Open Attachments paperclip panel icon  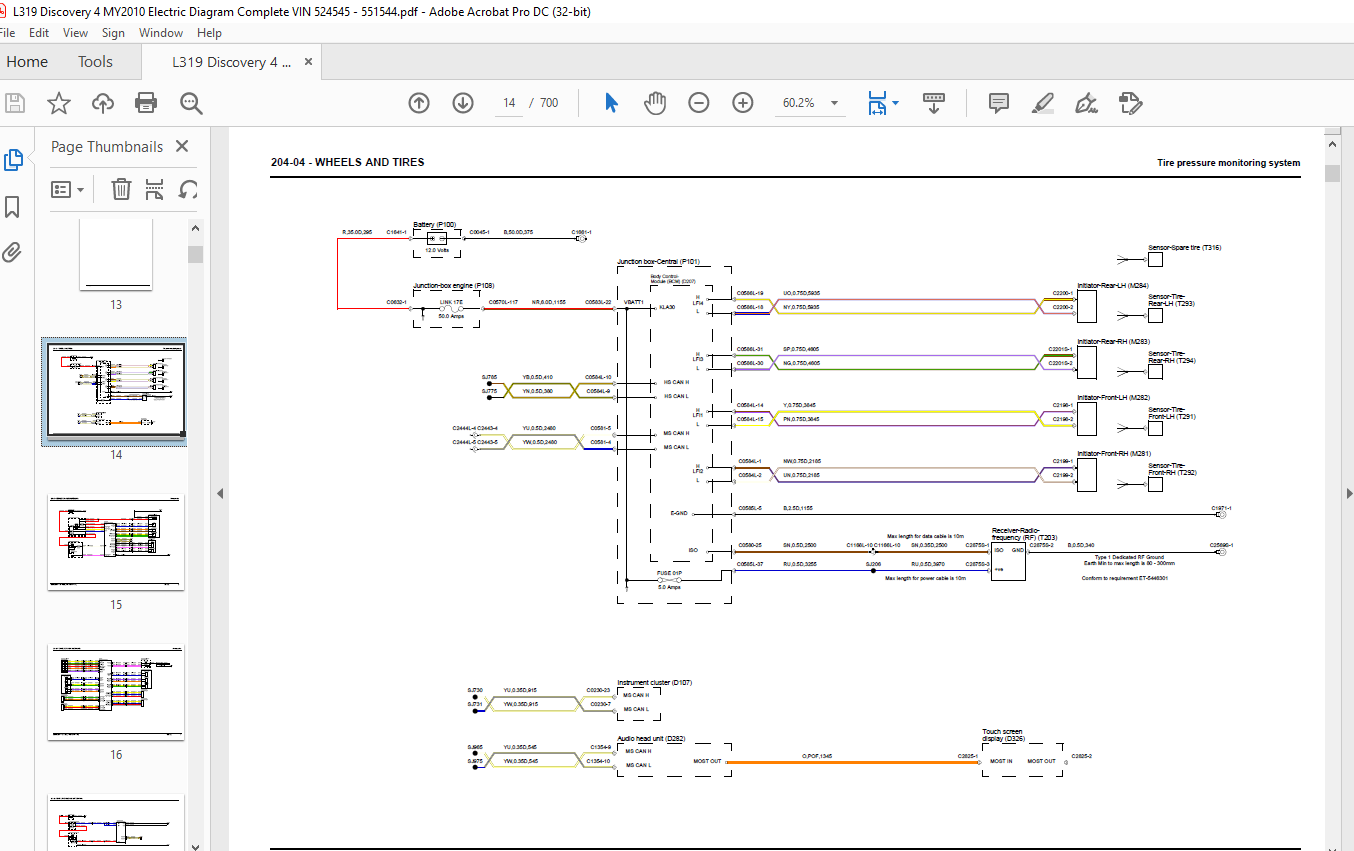(x=13, y=252)
